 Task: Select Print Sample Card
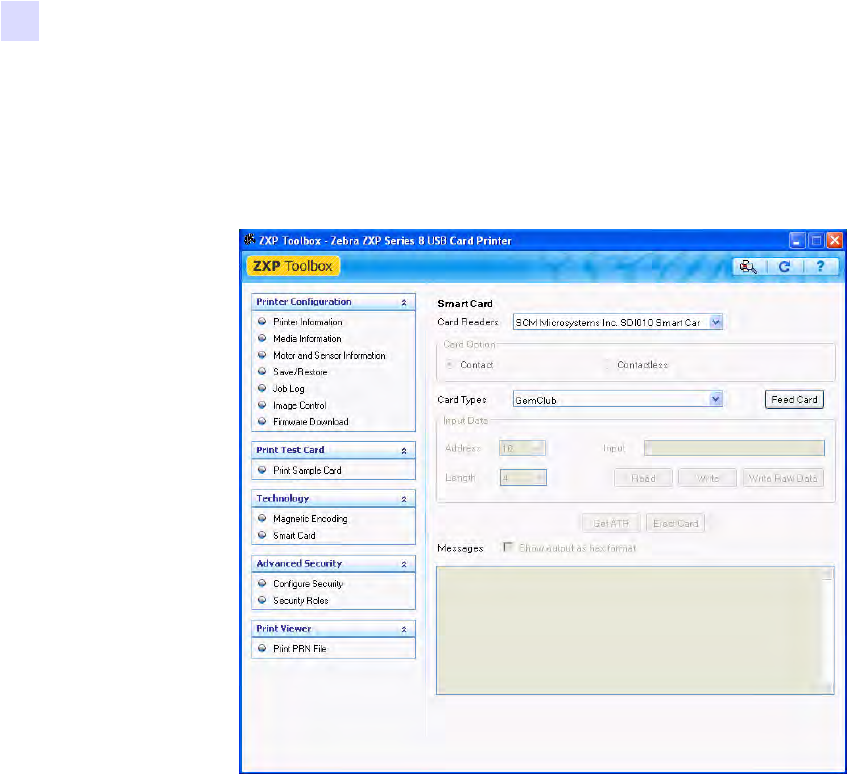307,470
